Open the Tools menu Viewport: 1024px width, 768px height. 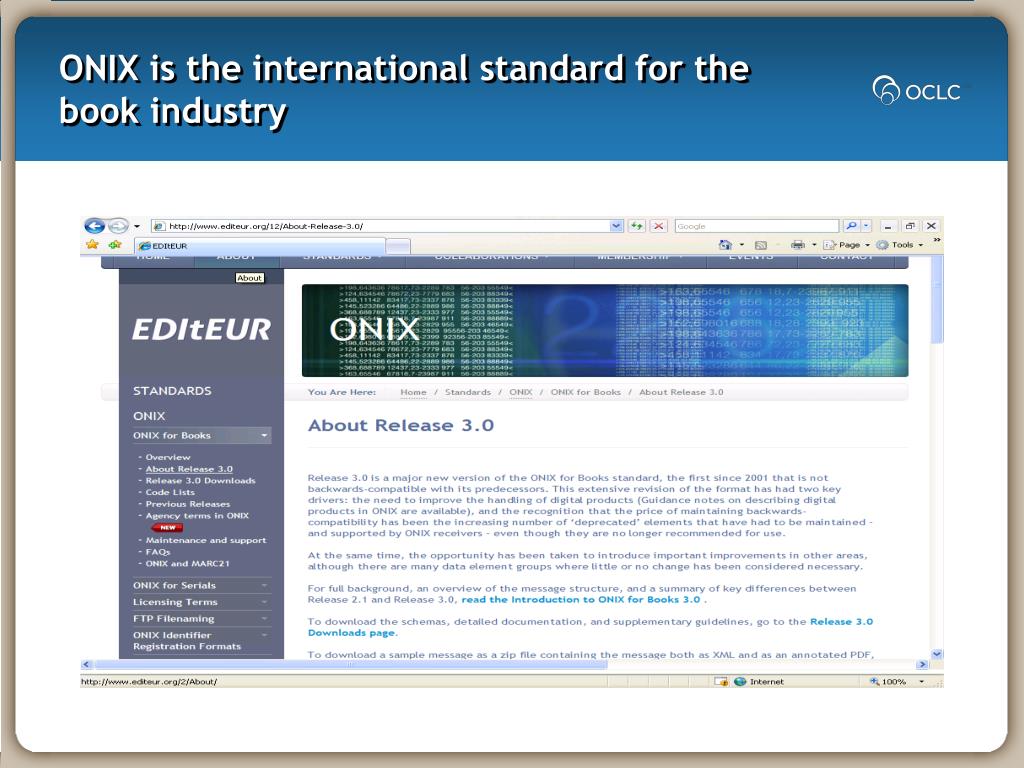tap(900, 245)
